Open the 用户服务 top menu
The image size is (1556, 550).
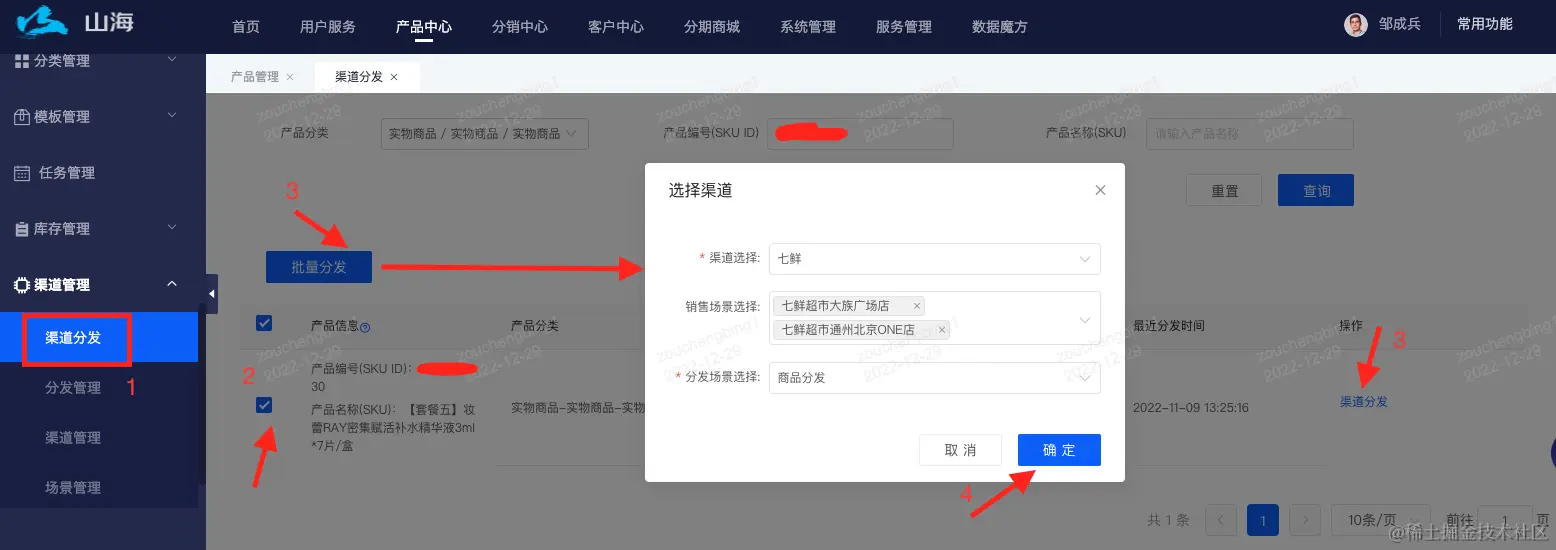point(328,27)
